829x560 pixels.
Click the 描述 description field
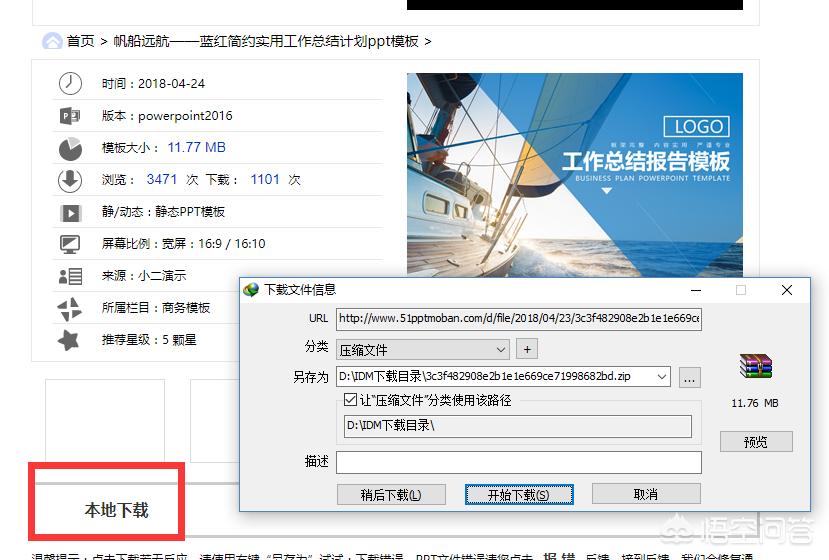click(519, 462)
